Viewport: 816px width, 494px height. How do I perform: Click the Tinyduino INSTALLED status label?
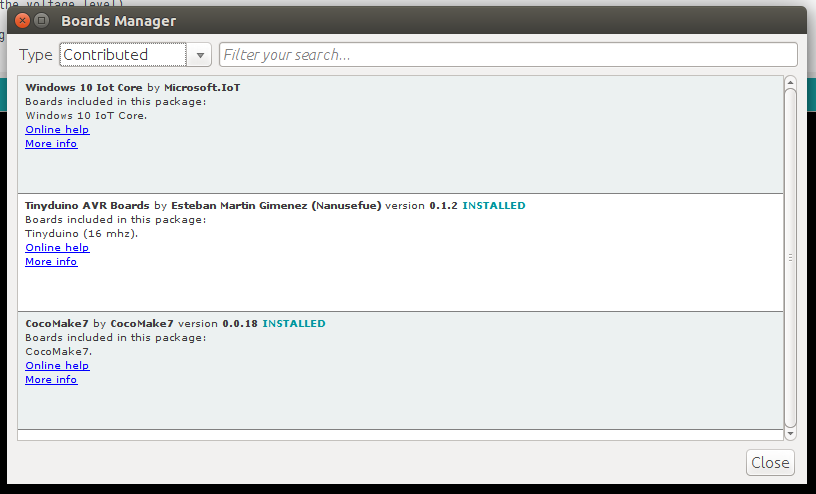pos(494,206)
